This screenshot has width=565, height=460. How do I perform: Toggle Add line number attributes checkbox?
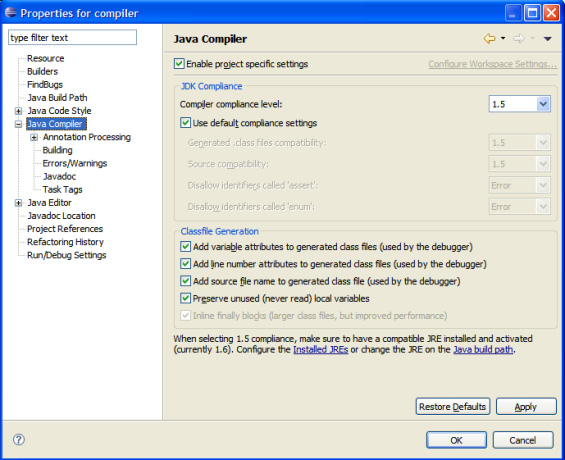tap(185, 263)
